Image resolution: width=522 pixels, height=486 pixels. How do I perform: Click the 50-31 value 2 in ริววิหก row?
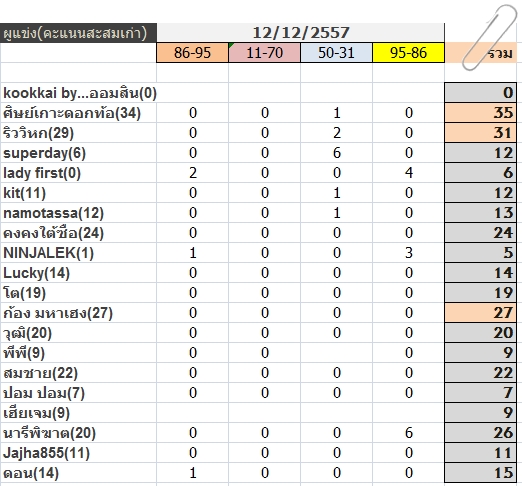(x=336, y=133)
